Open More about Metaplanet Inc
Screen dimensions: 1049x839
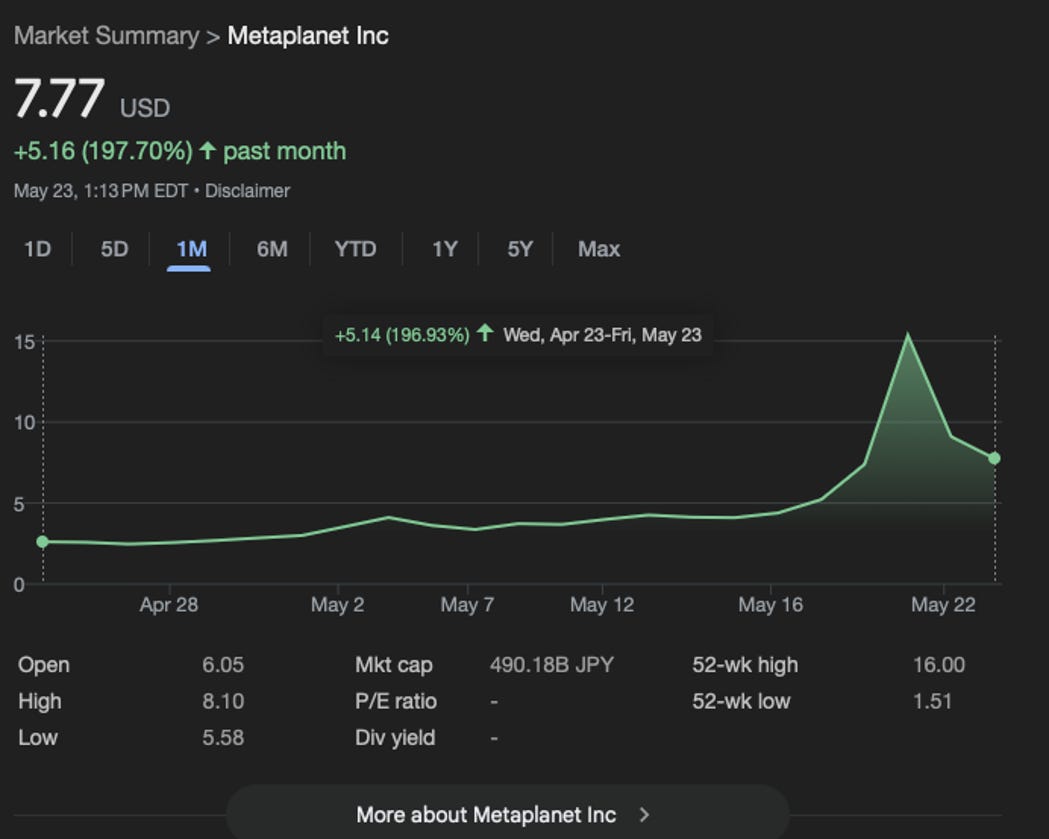[x=485, y=814]
